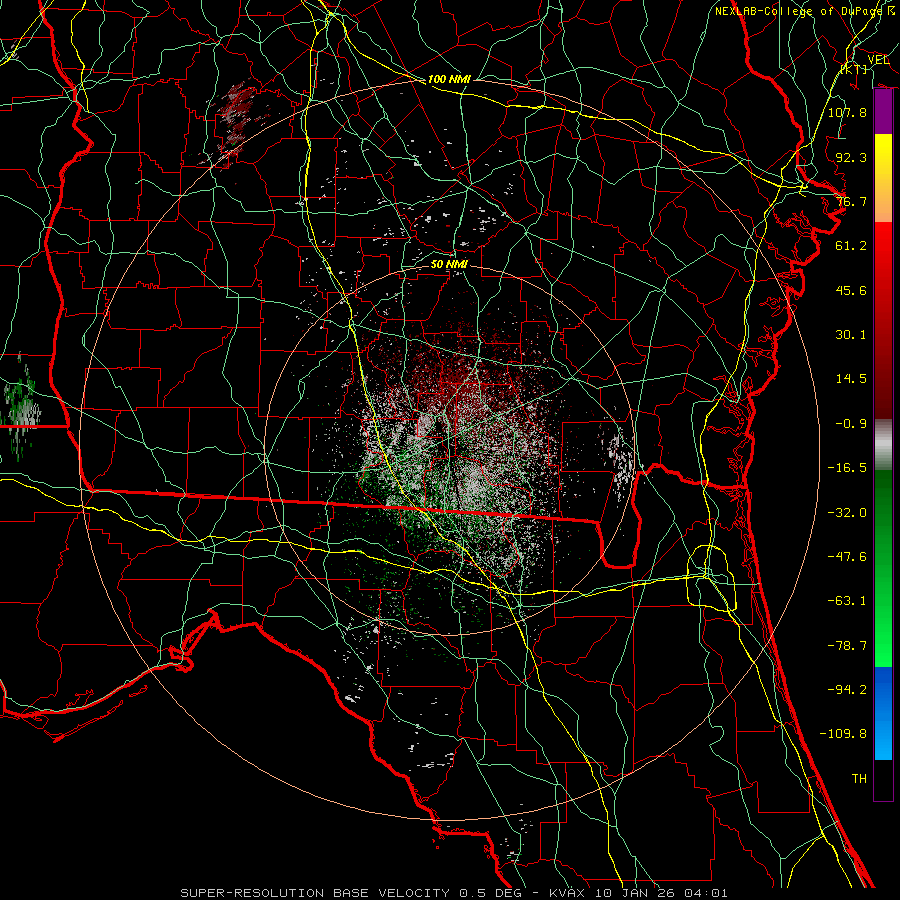
Task: Pick the yellow-orange segment of the color bar
Action: [883, 178]
